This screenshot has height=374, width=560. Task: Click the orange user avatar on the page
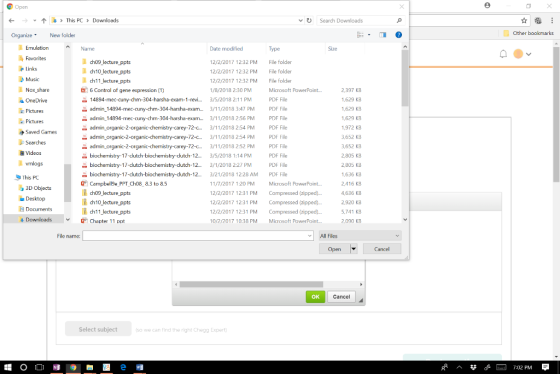click(x=518, y=54)
